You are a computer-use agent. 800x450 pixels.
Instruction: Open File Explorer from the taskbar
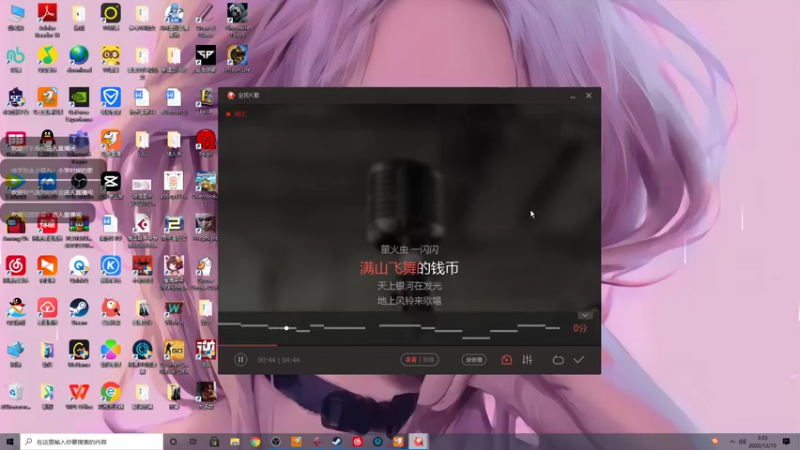coord(235,441)
